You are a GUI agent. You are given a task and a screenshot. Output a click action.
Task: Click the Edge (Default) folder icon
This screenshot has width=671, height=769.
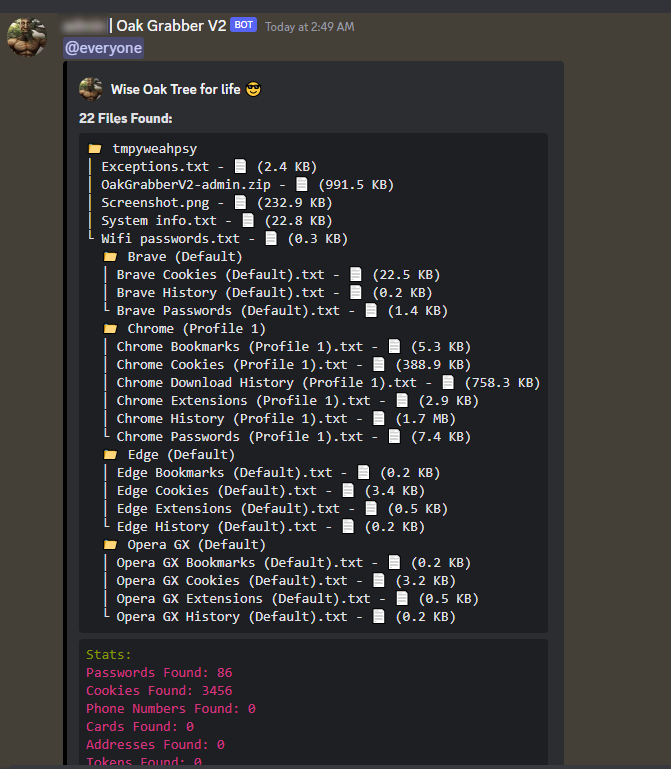[110, 455]
